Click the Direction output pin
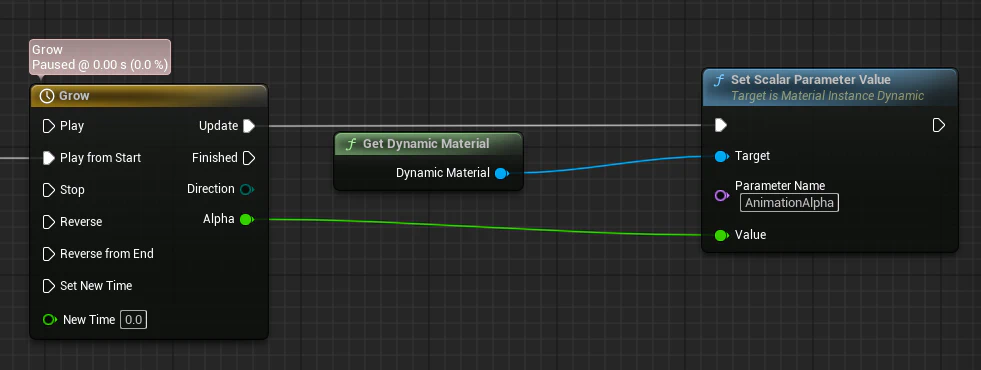Image resolution: width=981 pixels, height=370 pixels. pyautogui.click(x=247, y=189)
